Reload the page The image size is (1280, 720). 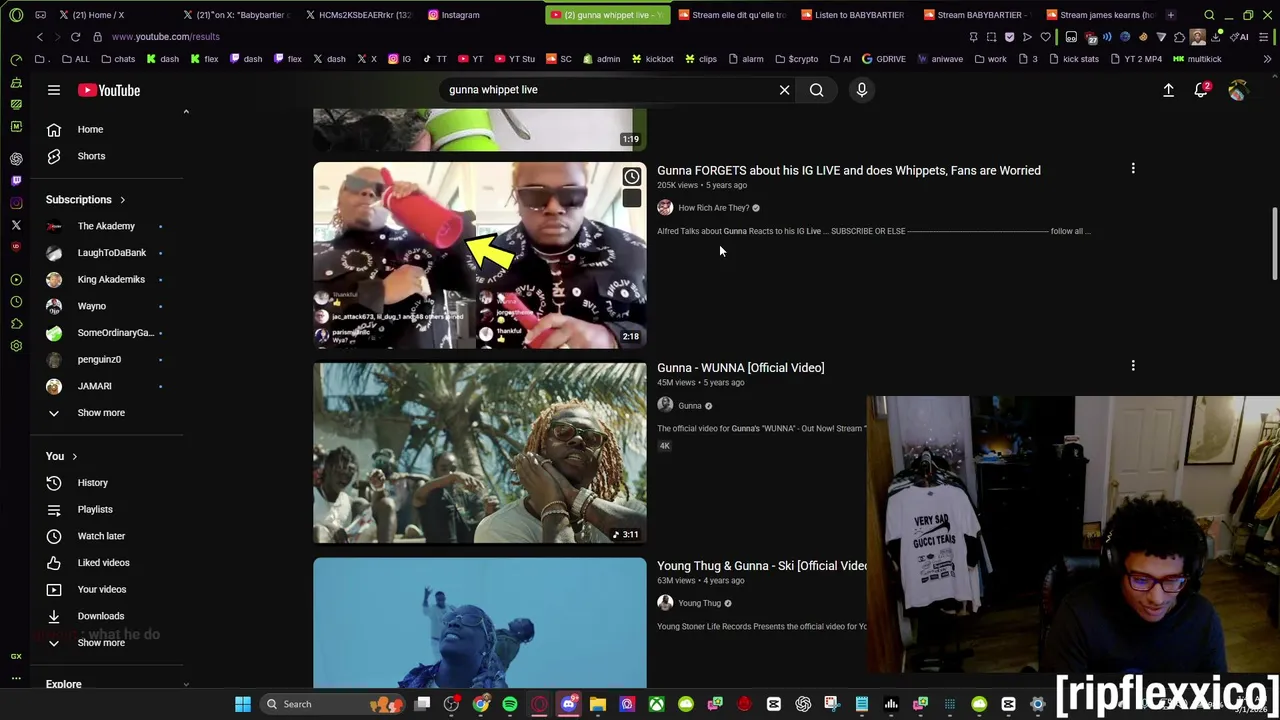tap(75, 37)
